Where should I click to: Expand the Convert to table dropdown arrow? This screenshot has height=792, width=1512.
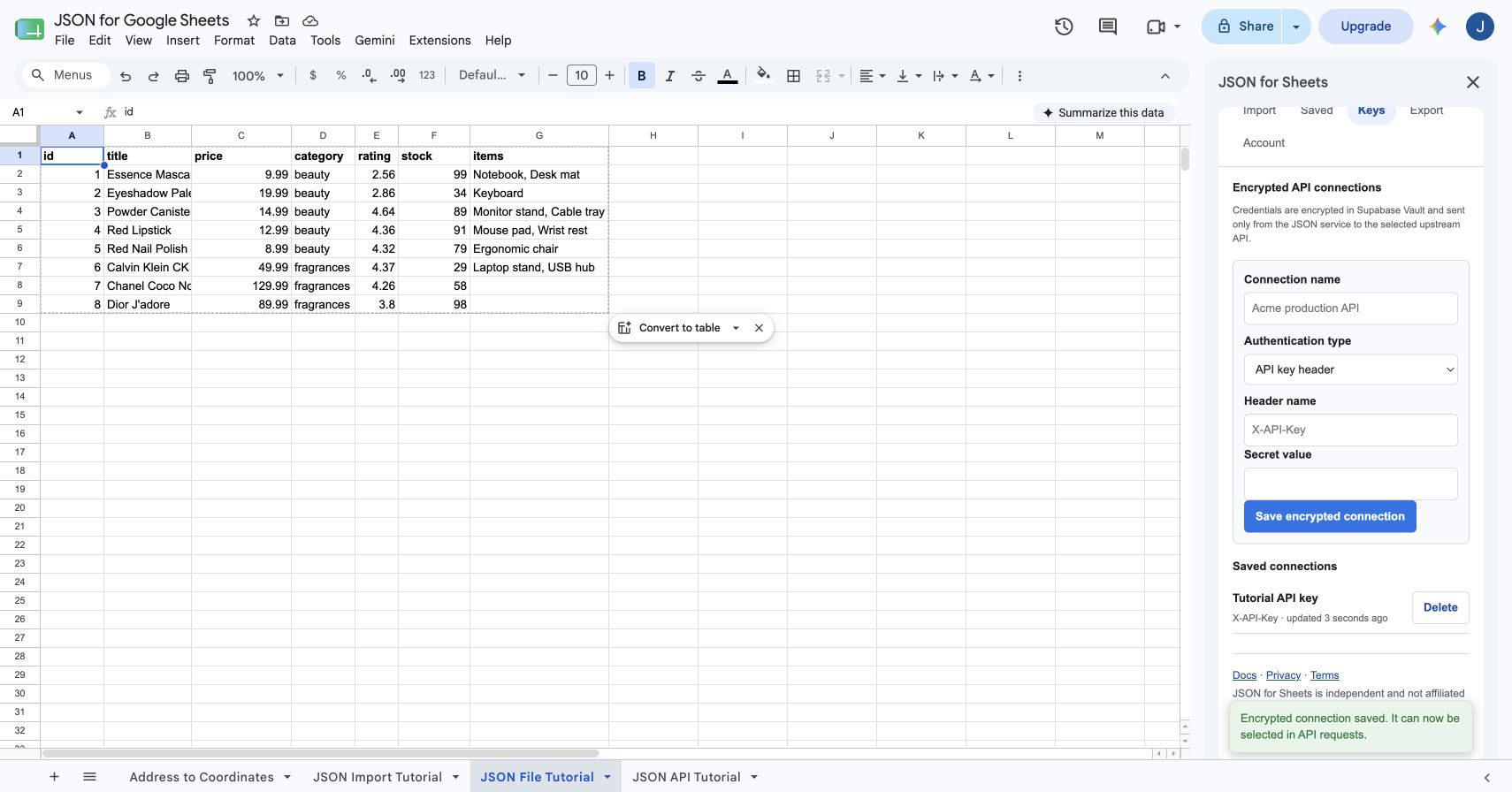[736, 328]
